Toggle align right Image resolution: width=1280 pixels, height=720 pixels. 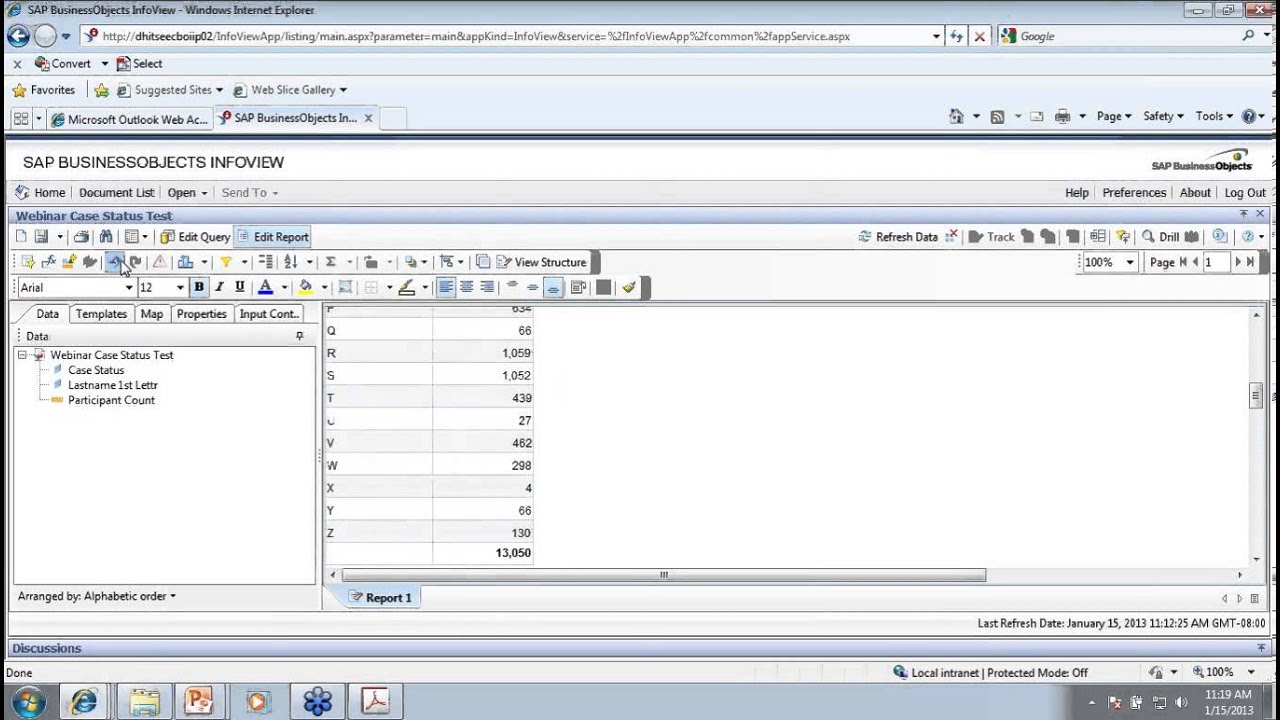(x=486, y=287)
